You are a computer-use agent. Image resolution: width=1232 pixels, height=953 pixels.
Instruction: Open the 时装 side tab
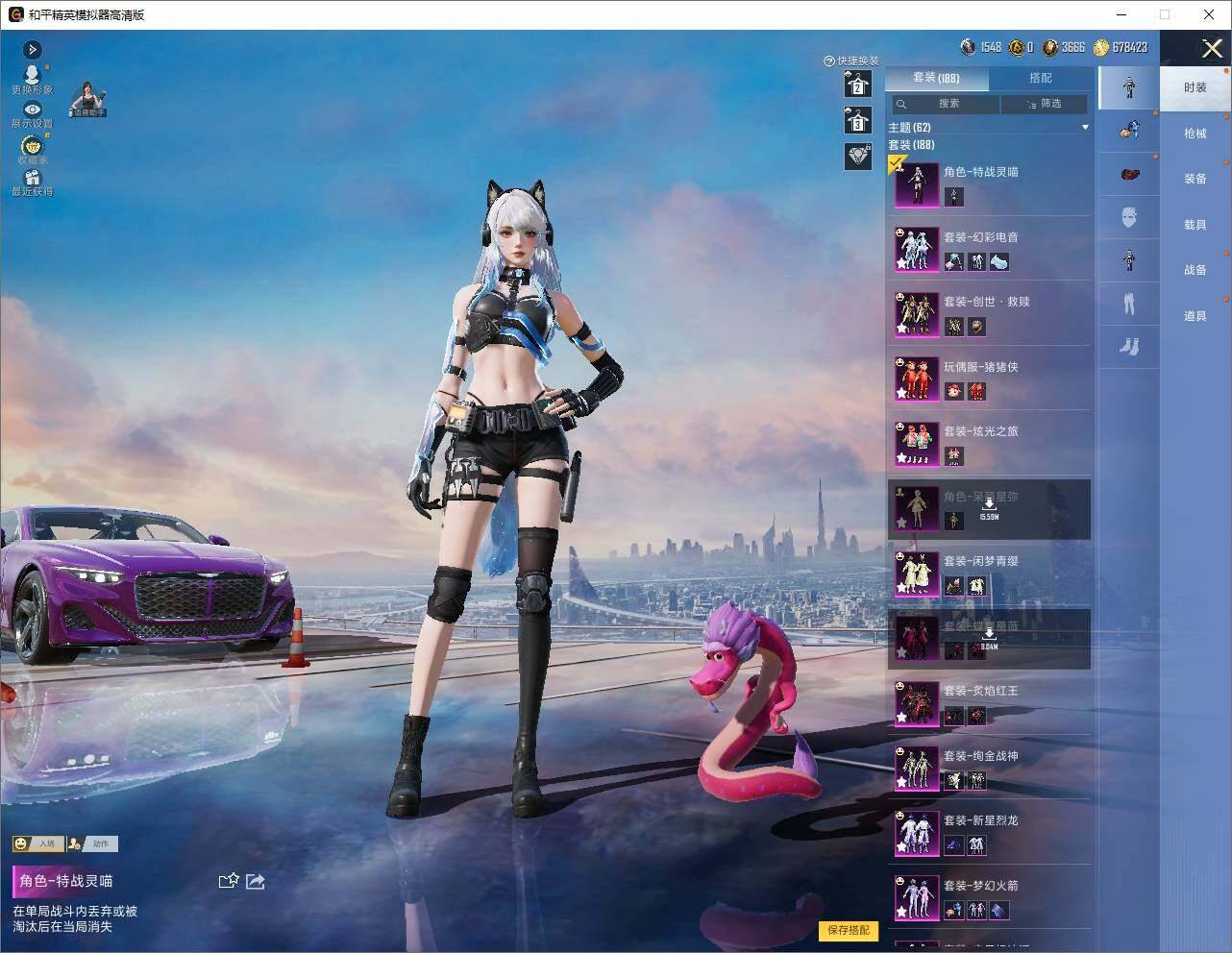pyautogui.click(x=1195, y=87)
